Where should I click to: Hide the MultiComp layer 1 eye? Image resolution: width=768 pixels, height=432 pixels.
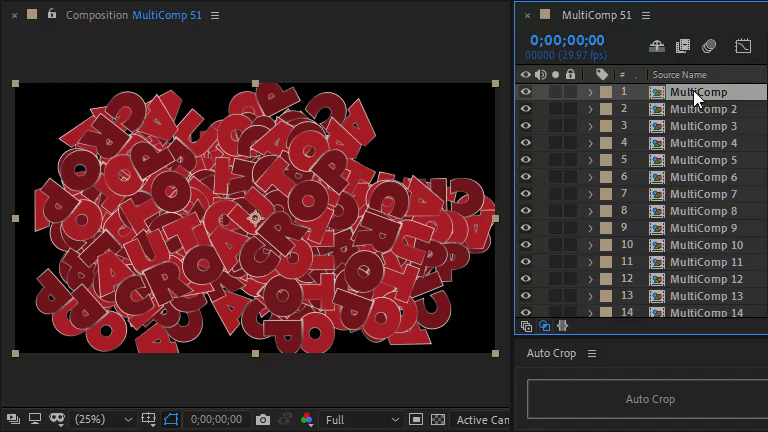(x=526, y=92)
